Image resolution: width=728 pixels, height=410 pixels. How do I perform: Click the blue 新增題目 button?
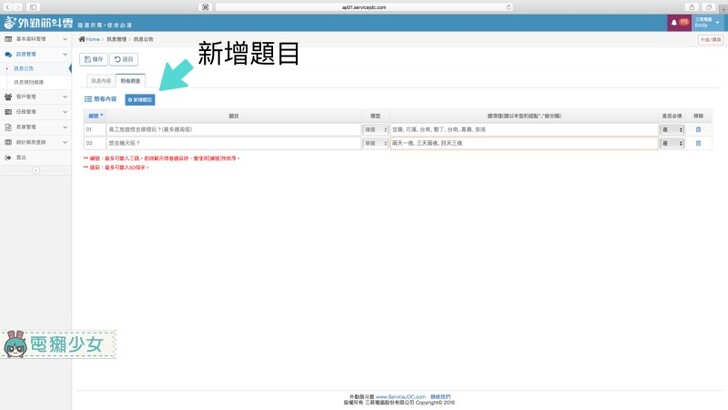pos(140,100)
